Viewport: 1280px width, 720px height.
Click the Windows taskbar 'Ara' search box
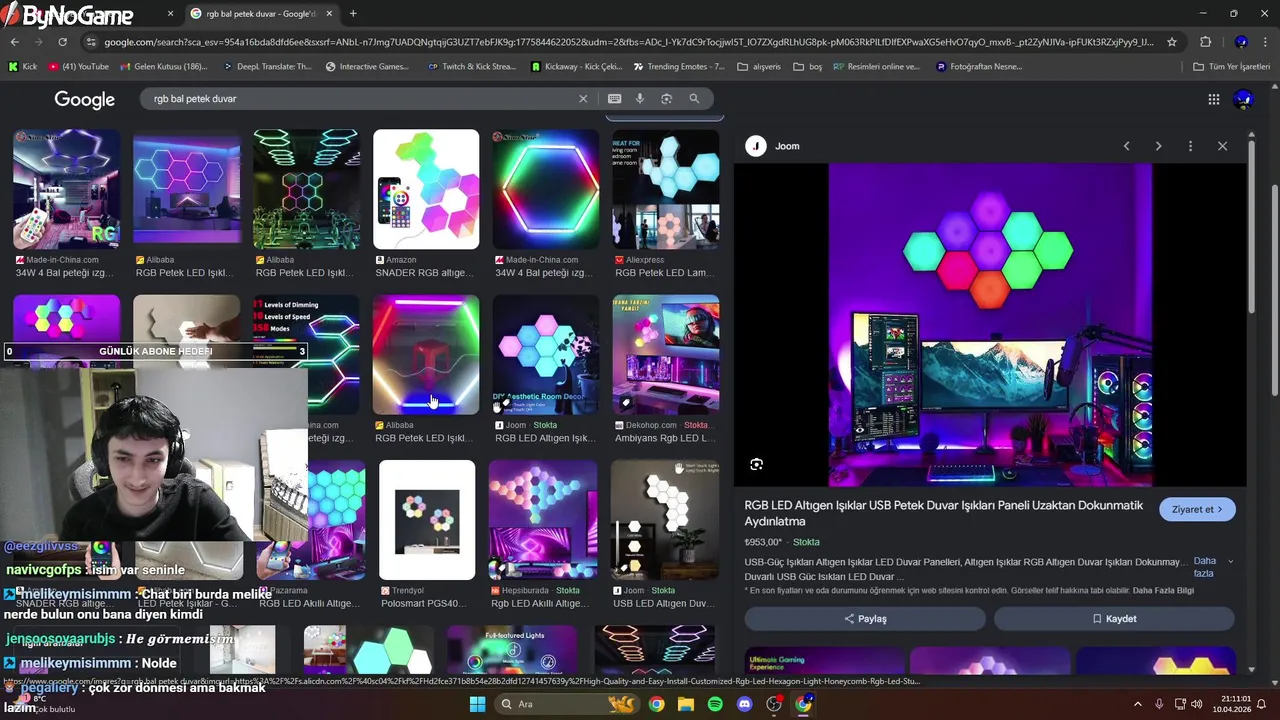568,704
